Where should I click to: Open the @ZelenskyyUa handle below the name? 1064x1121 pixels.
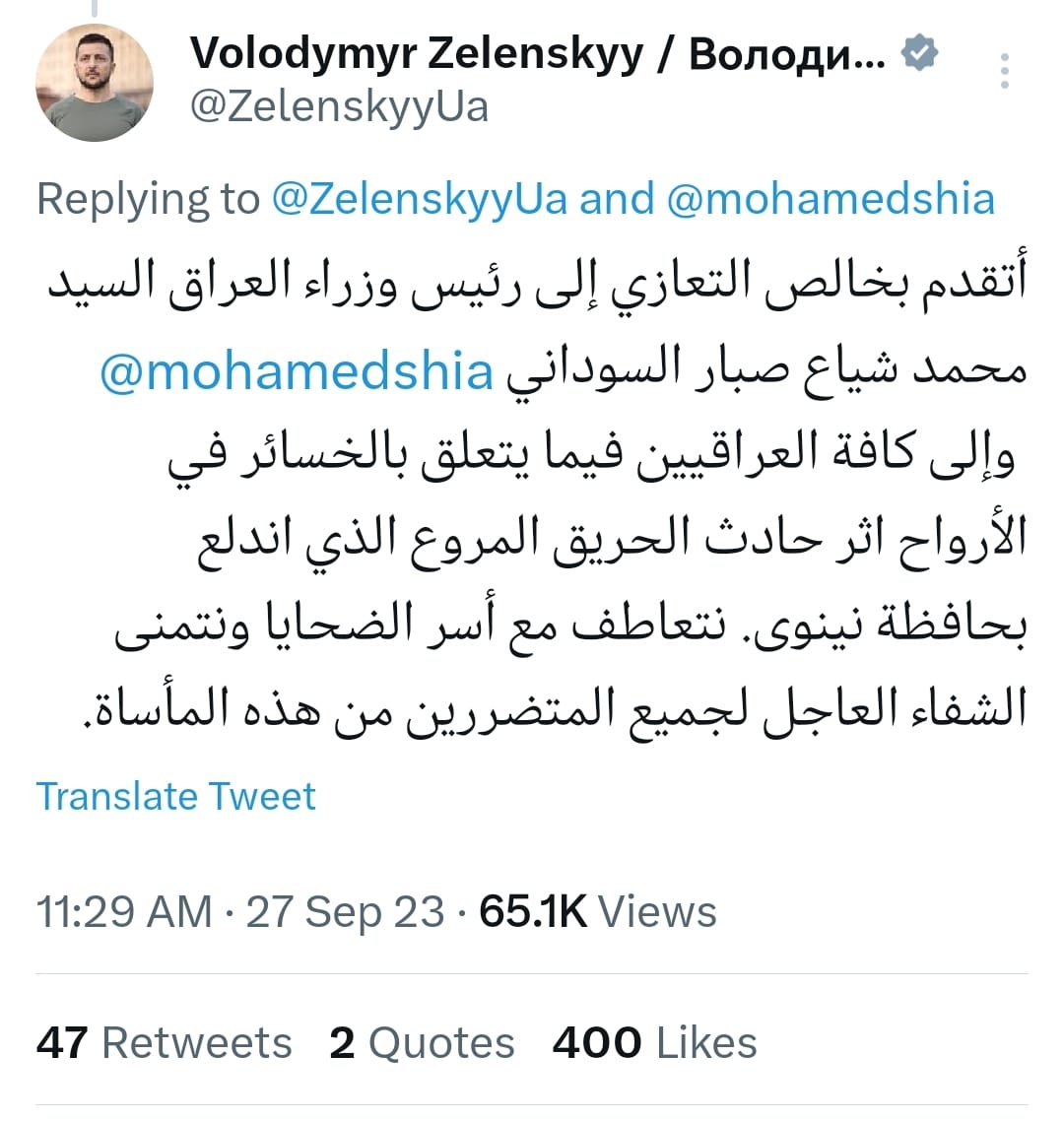[339, 106]
